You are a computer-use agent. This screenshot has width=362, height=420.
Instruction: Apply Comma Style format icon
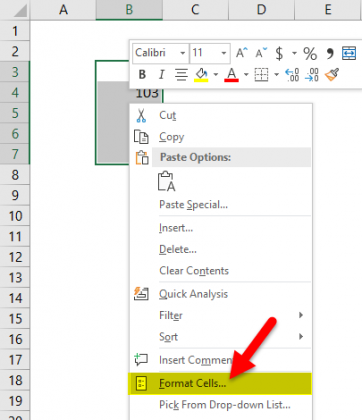click(330, 53)
